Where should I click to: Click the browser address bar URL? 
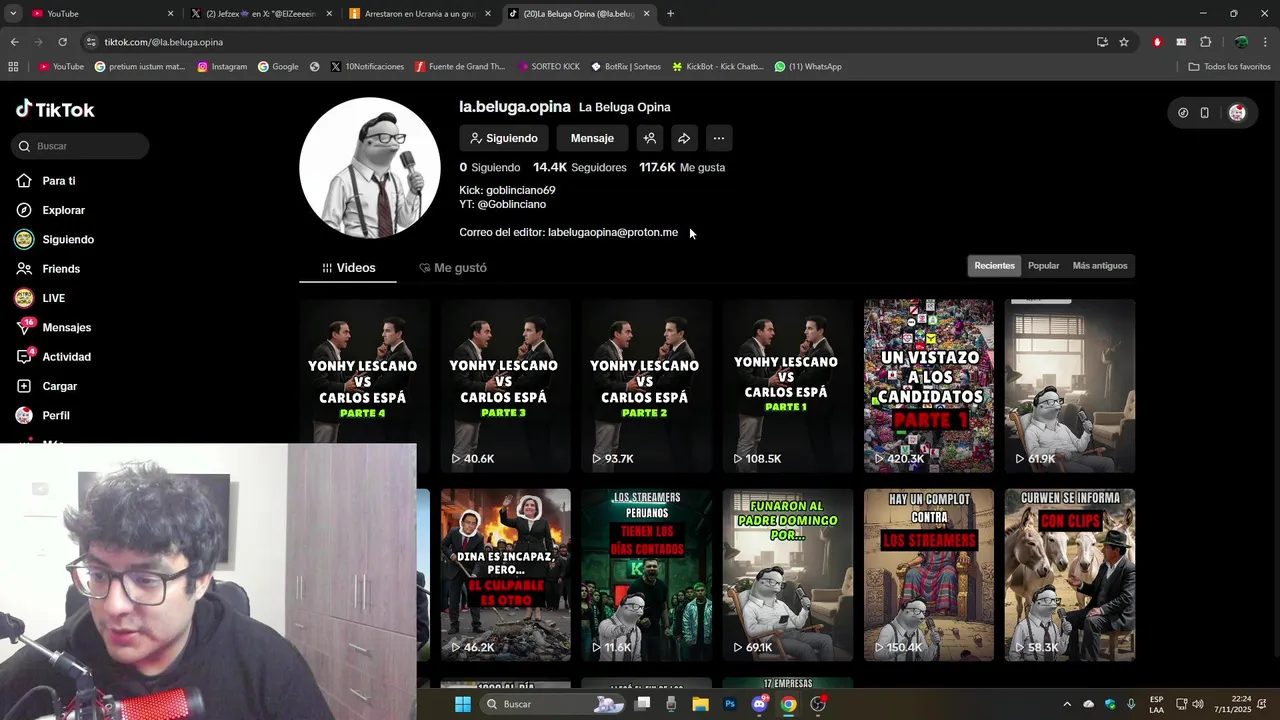coord(164,42)
